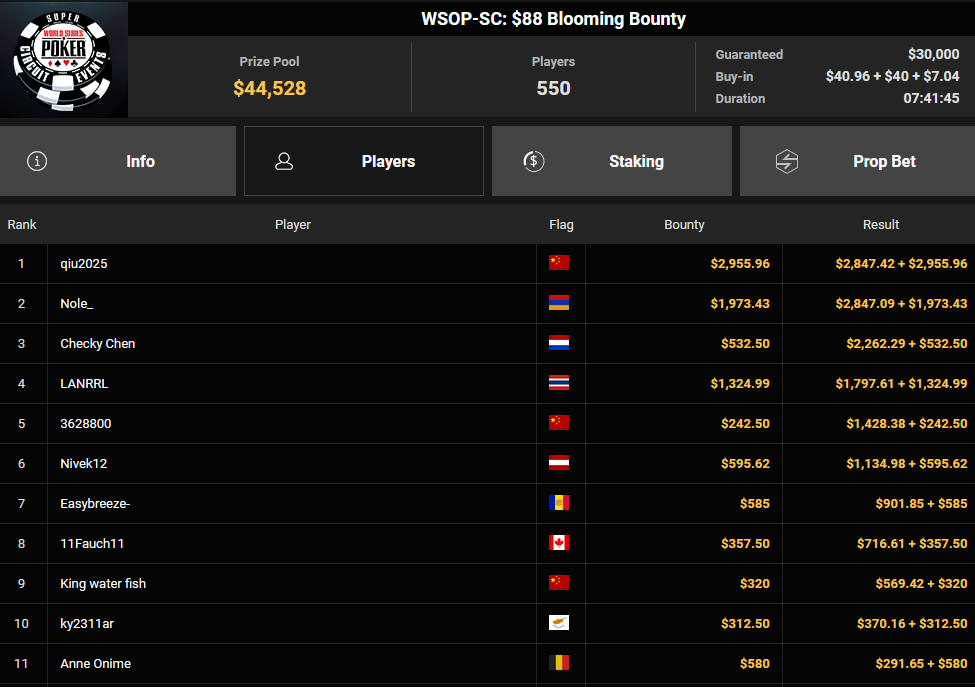Viewport: 975px width, 687px height.
Task: Open player King water fish
Action: click(x=103, y=583)
